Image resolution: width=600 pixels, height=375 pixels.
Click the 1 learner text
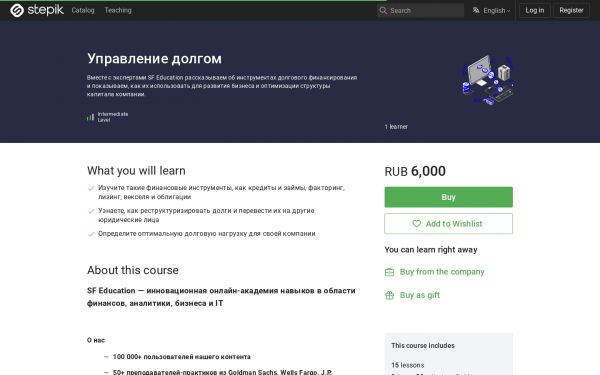tap(396, 127)
